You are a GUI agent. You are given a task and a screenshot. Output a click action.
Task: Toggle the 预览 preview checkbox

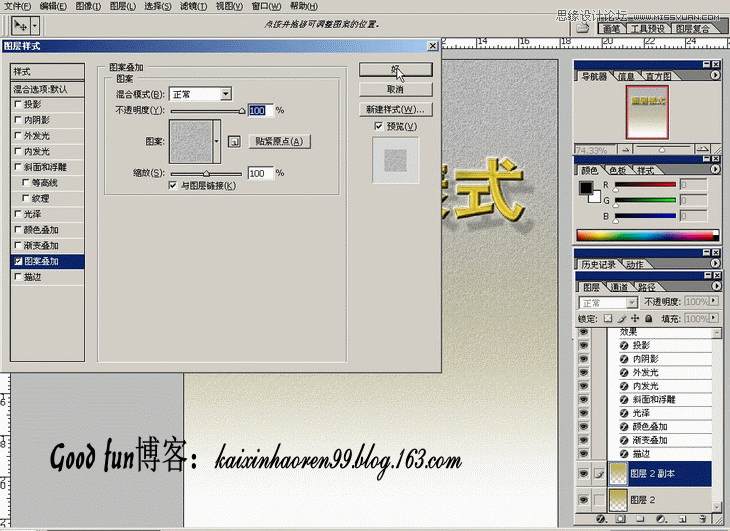[379, 126]
